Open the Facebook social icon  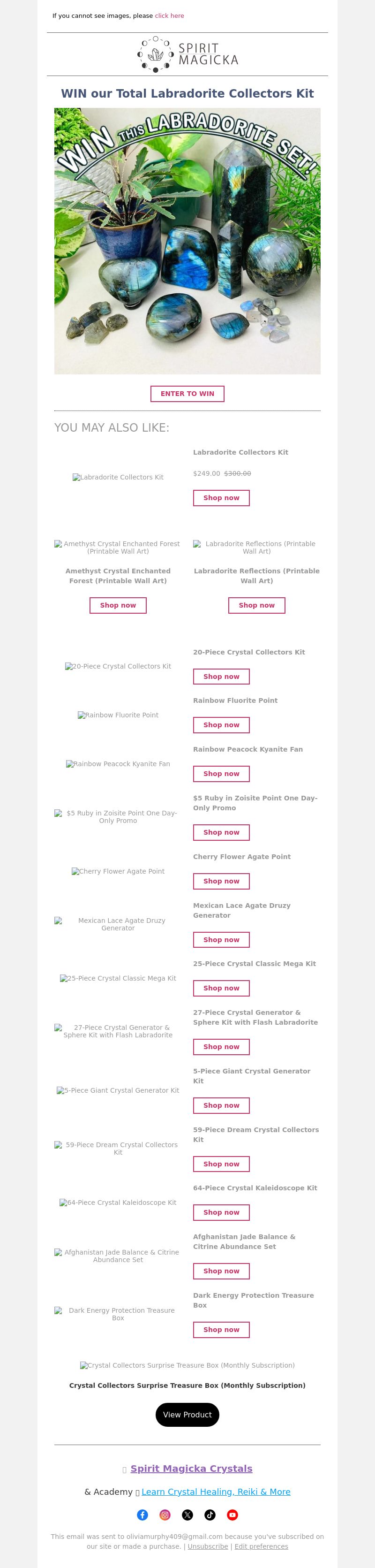[142, 1515]
